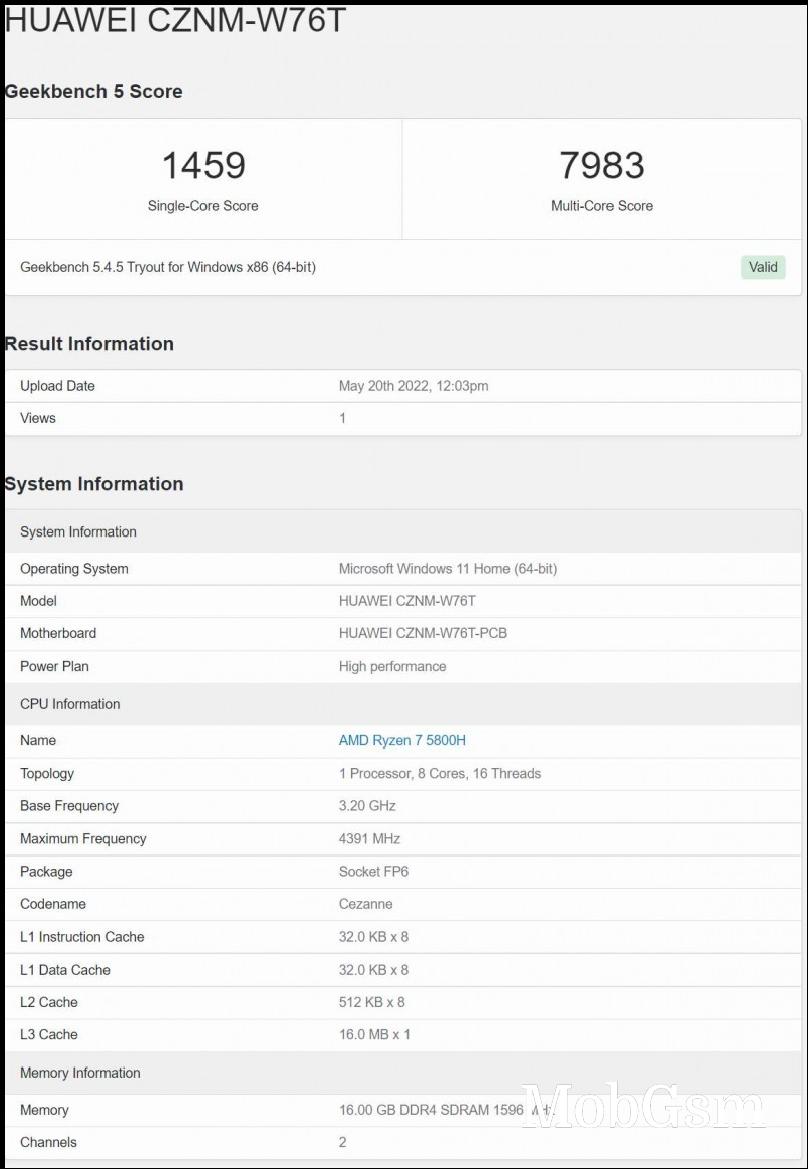Click the Package row label
The image size is (808, 1169).
[46, 872]
